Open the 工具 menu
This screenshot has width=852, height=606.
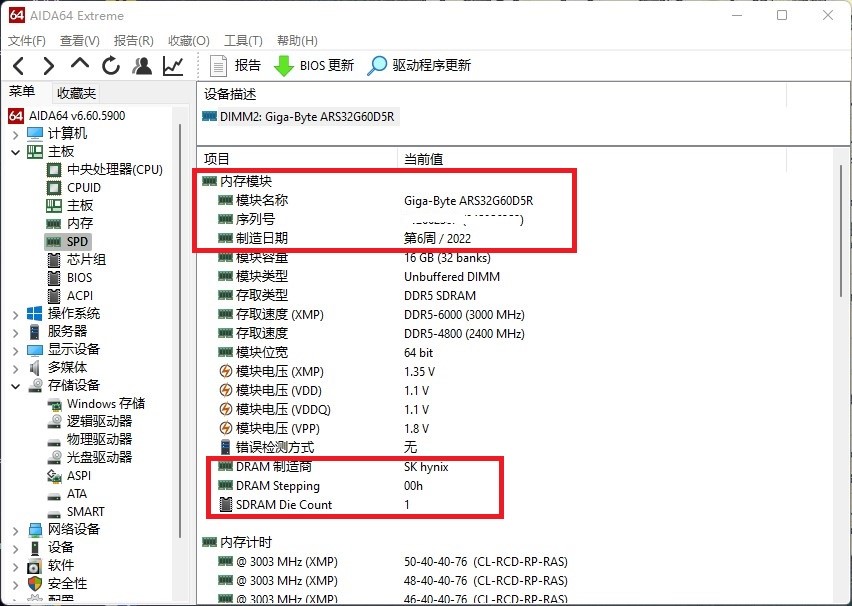tap(242, 41)
